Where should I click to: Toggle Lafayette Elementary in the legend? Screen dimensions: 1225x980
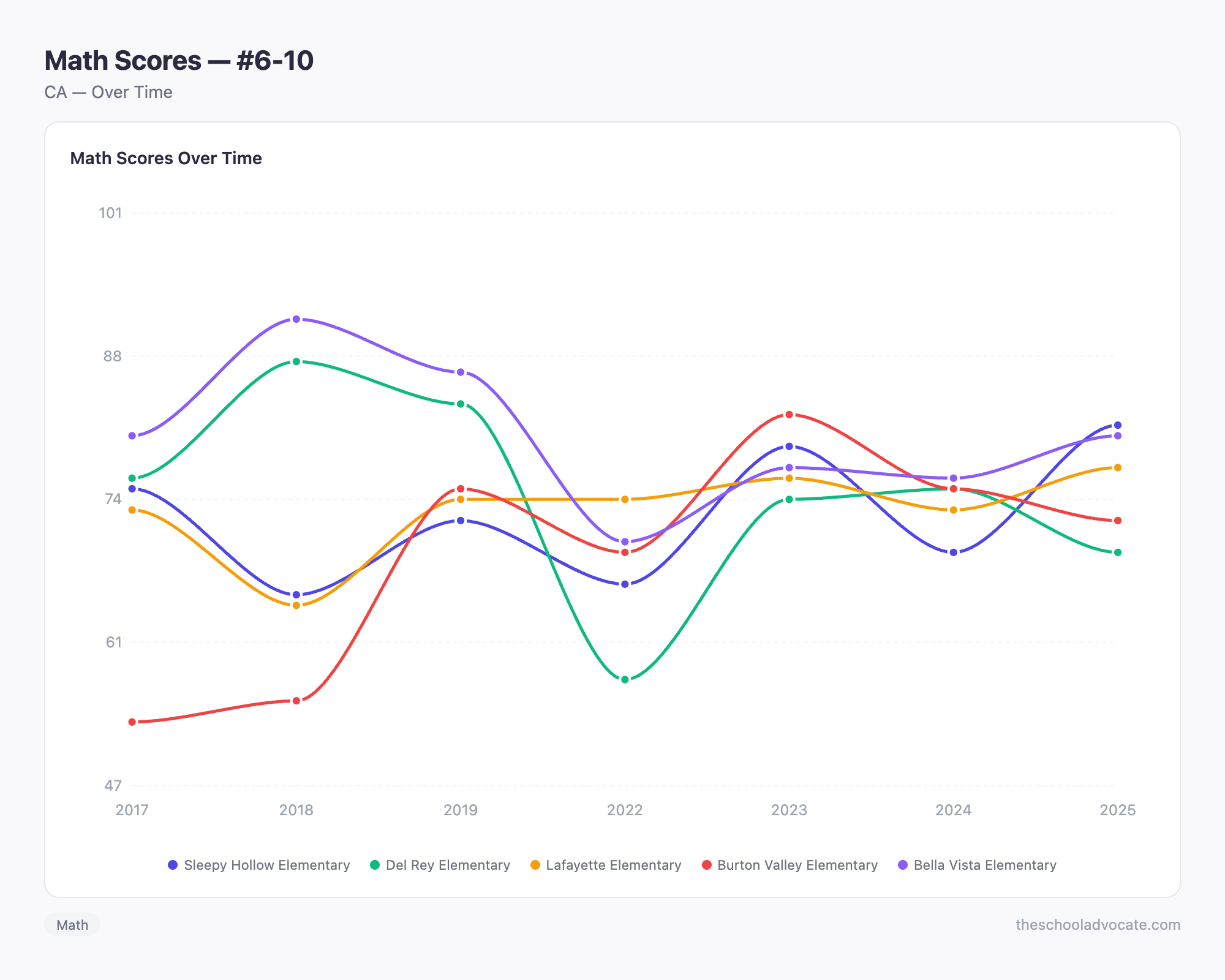[x=613, y=865]
